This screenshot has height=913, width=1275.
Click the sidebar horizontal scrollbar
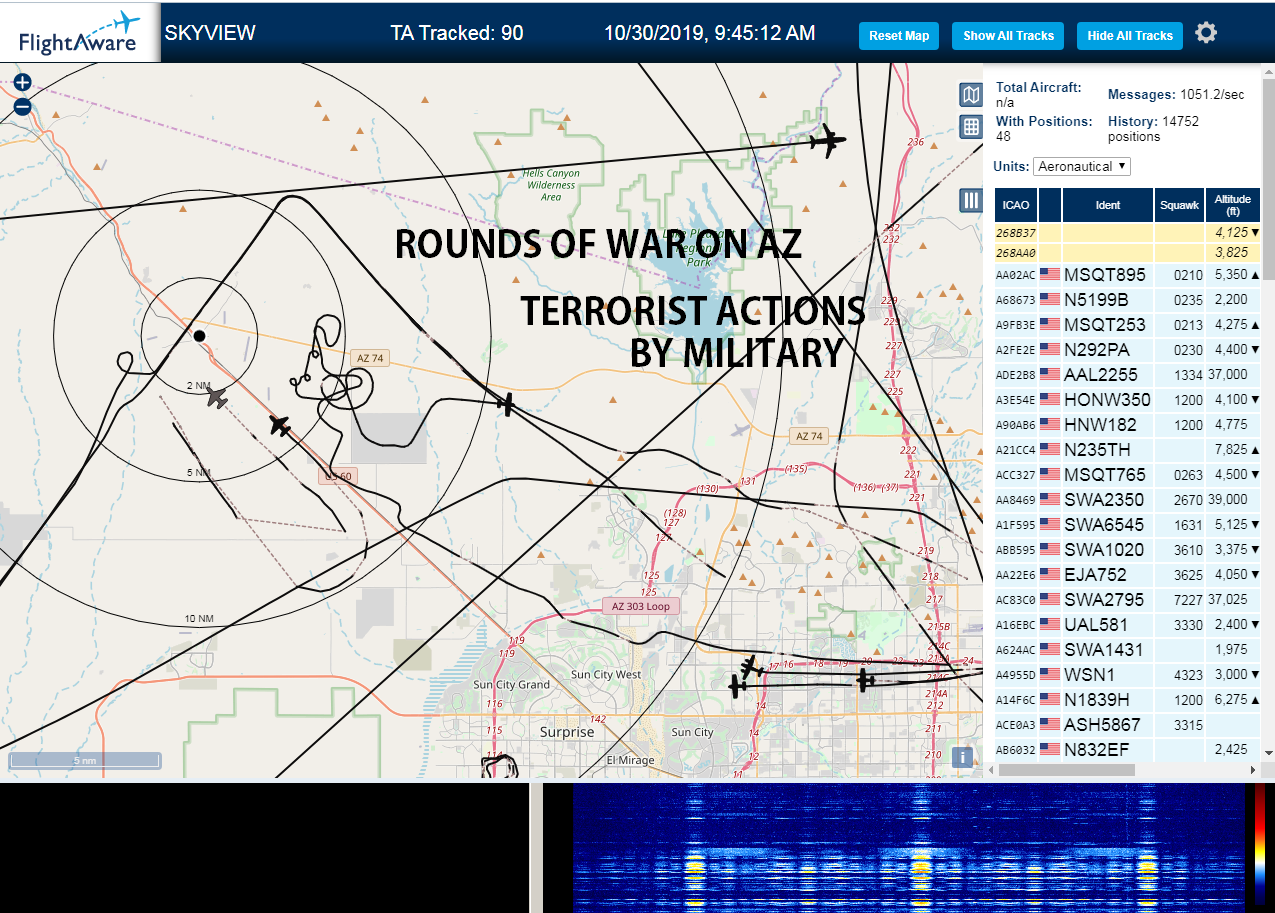[1066, 770]
